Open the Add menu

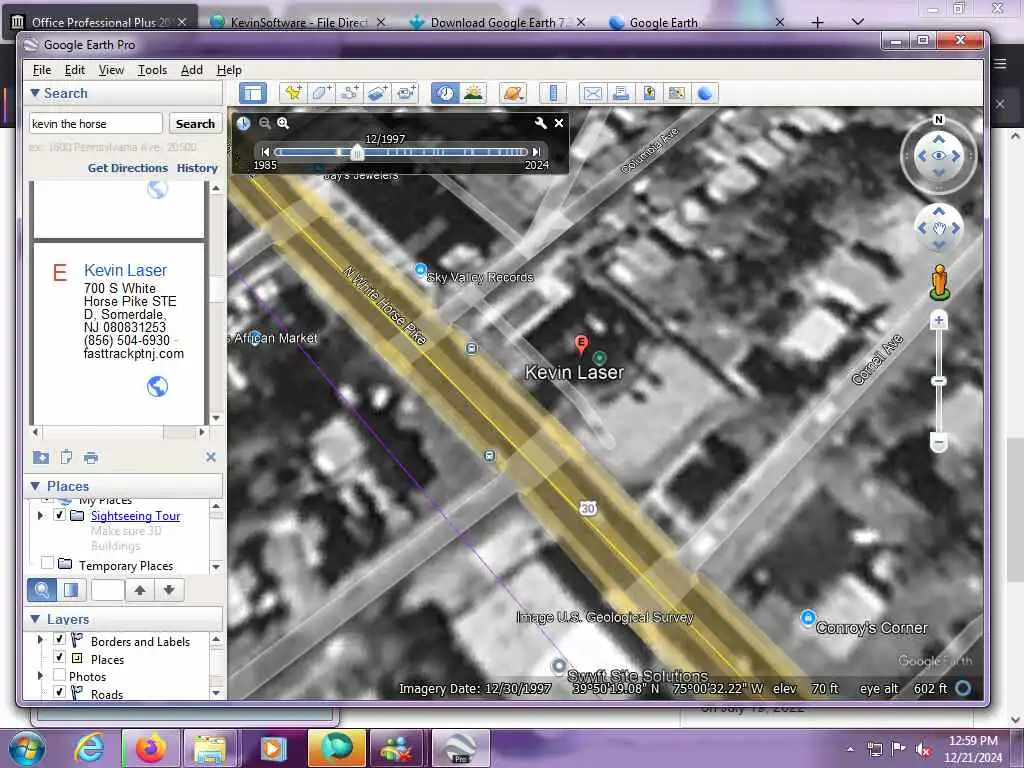[191, 70]
